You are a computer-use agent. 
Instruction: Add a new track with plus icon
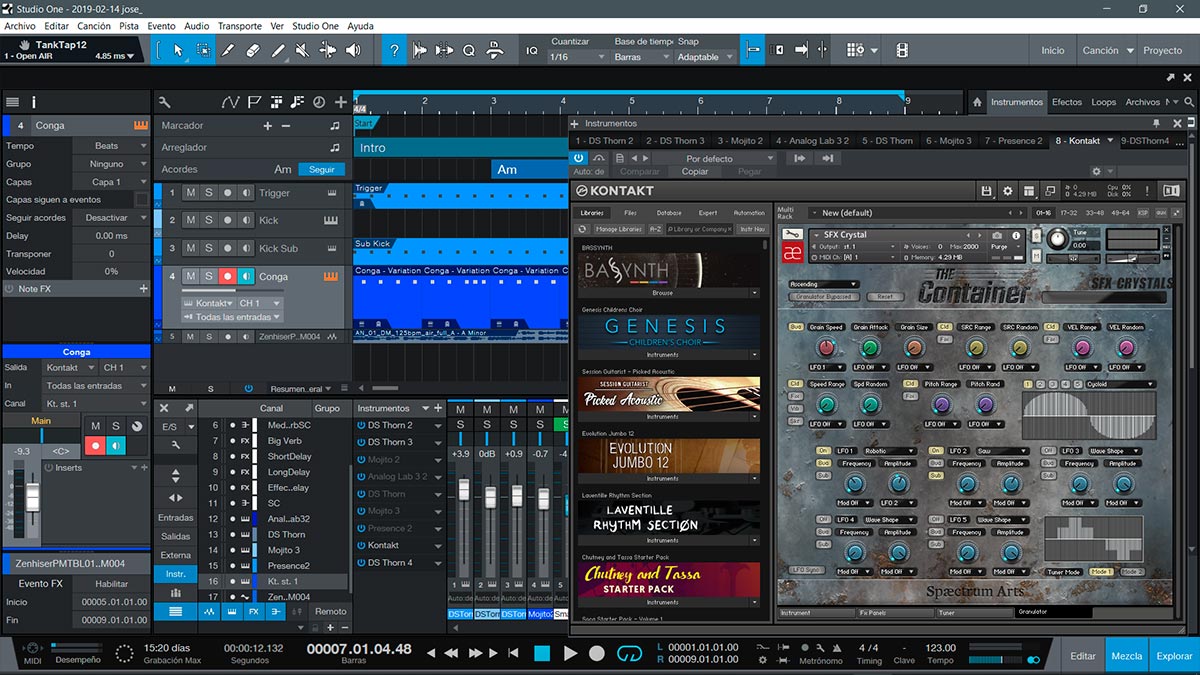341,102
